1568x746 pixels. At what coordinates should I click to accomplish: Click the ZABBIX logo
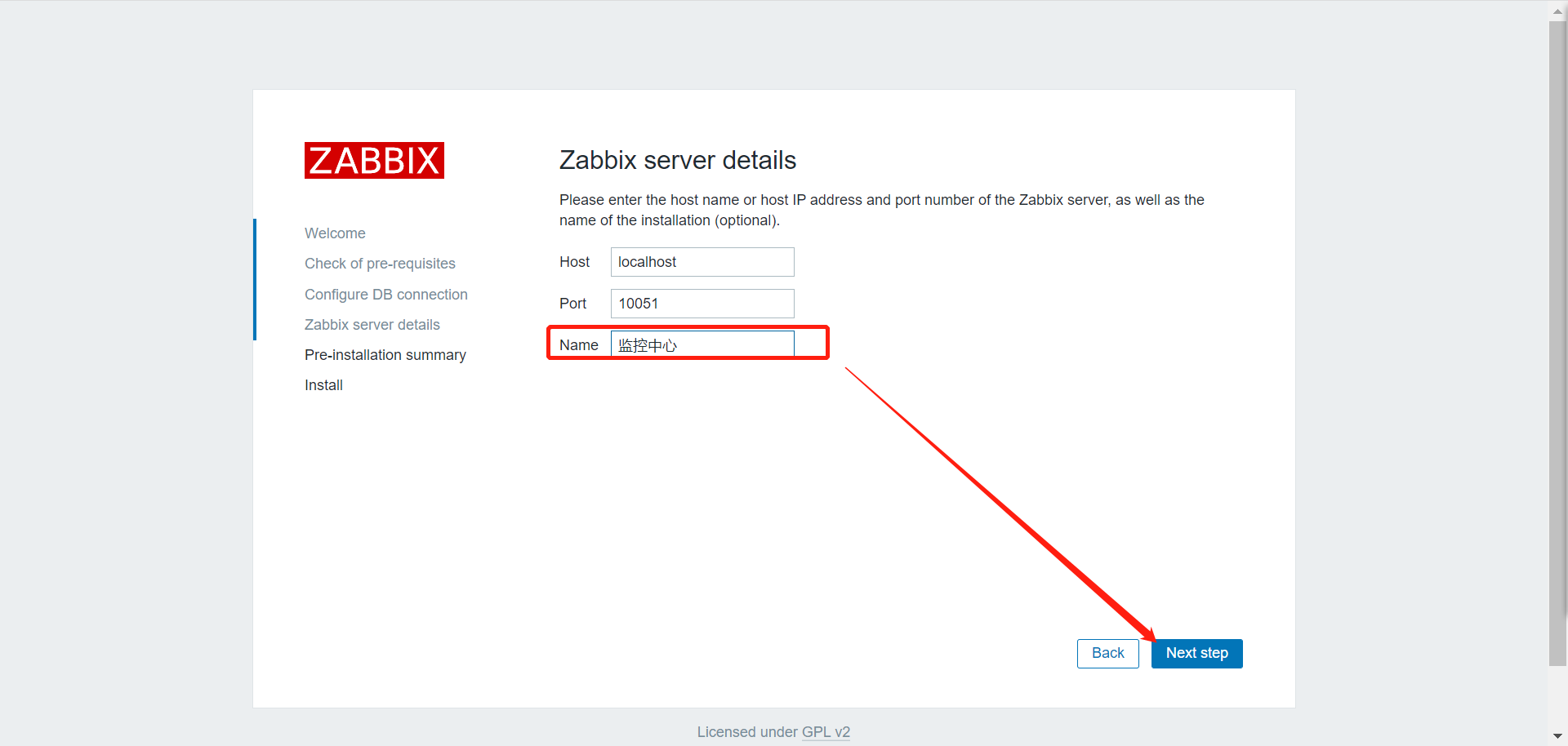[373, 160]
